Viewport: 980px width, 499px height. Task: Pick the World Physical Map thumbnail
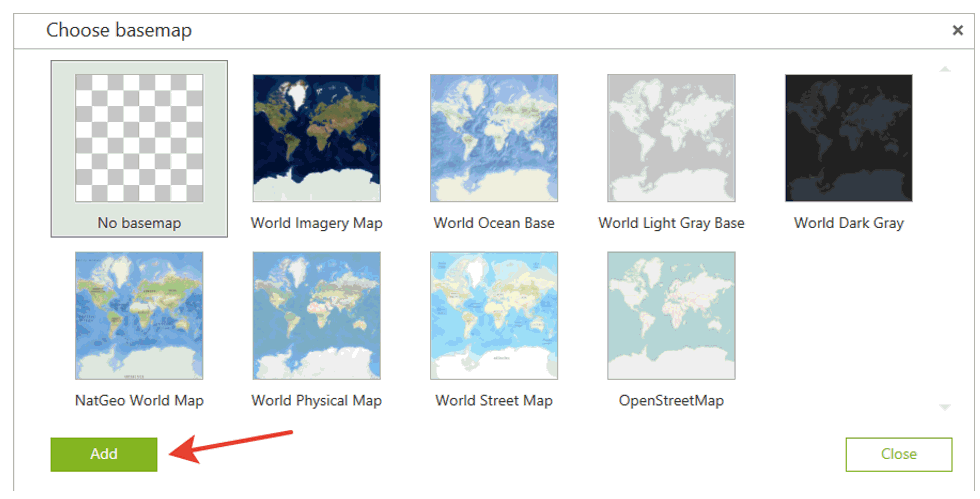pyautogui.click(x=316, y=315)
